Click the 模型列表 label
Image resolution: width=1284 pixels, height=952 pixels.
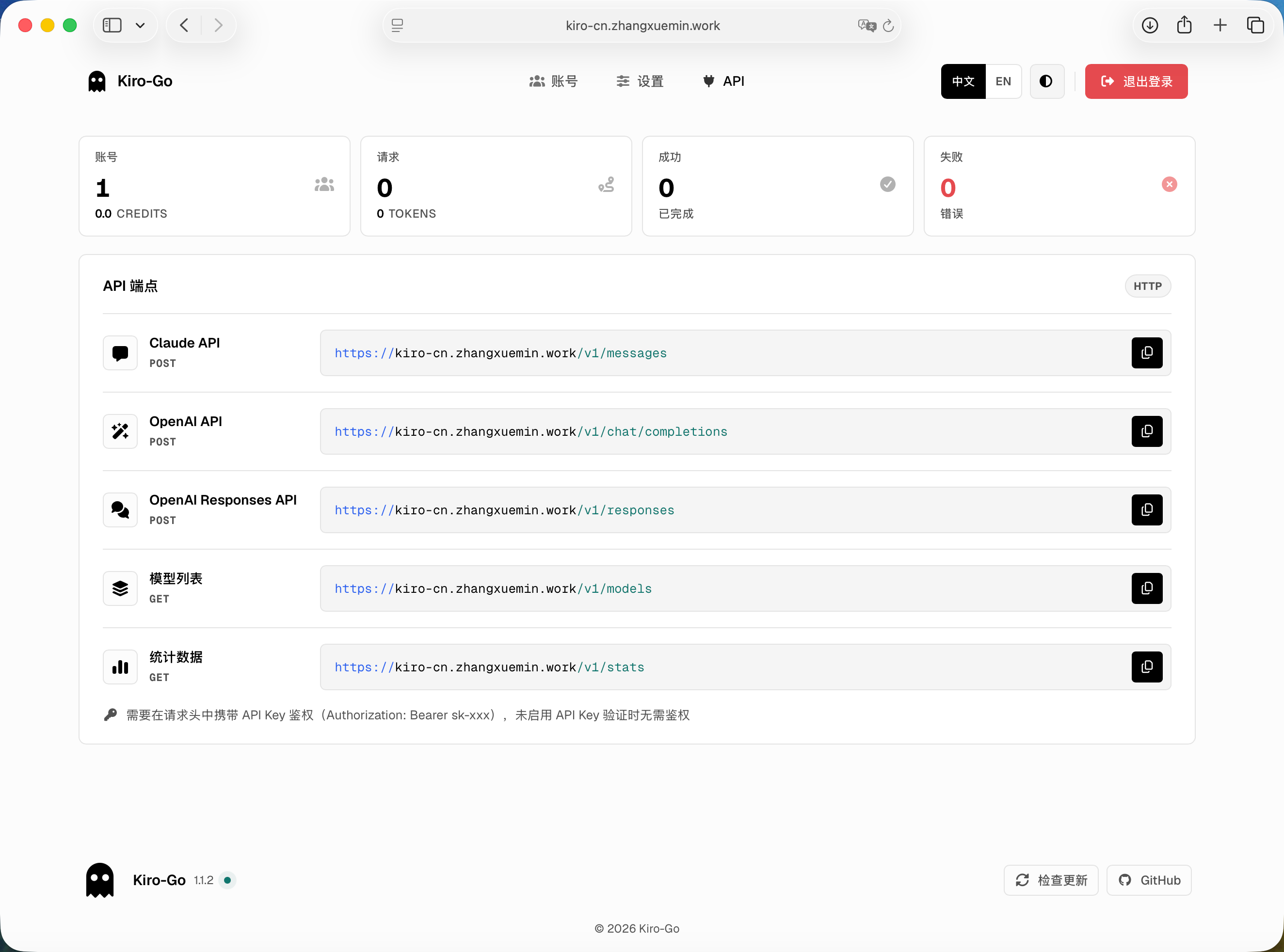(176, 578)
